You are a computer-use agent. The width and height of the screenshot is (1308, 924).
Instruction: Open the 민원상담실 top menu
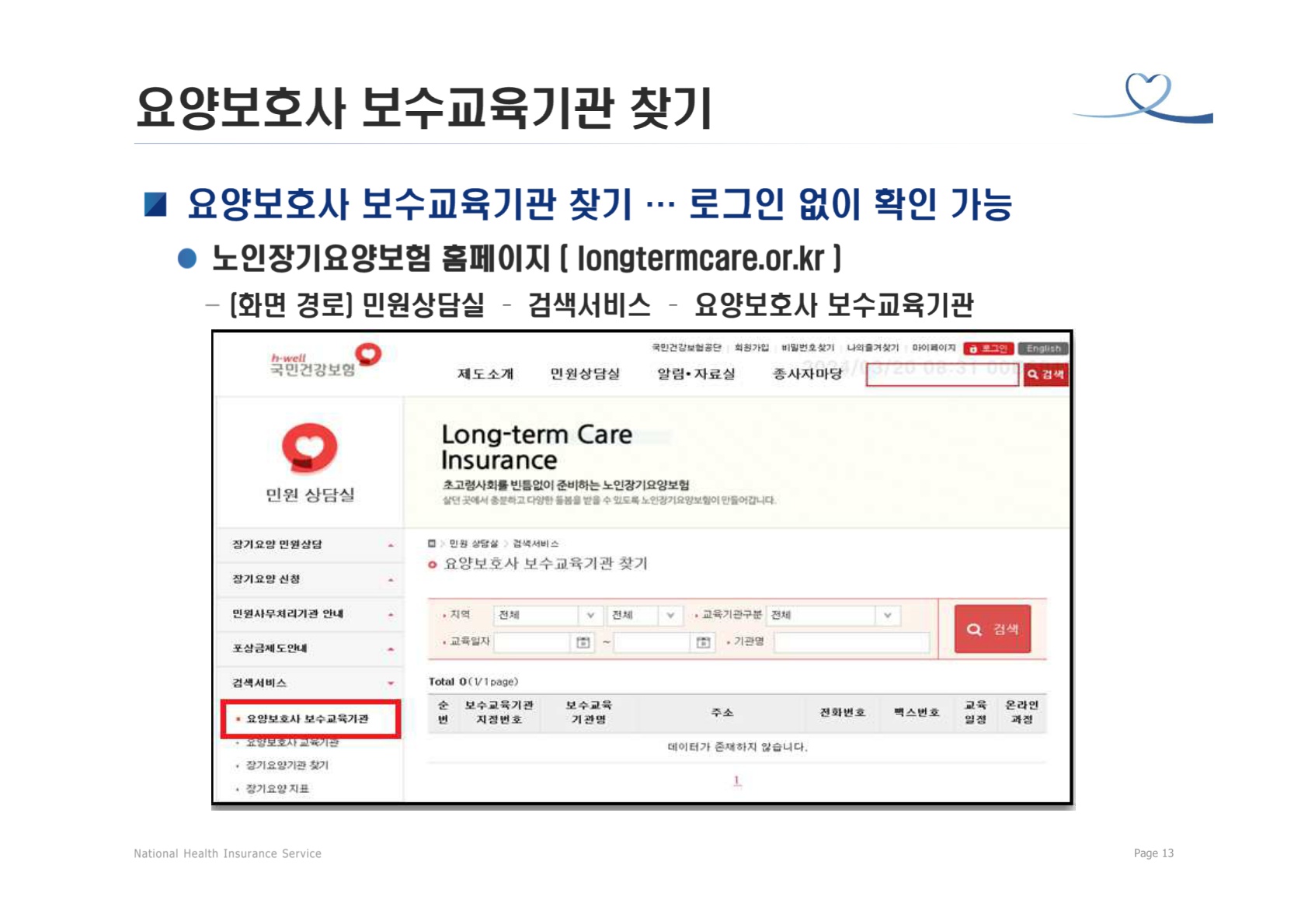click(x=585, y=373)
